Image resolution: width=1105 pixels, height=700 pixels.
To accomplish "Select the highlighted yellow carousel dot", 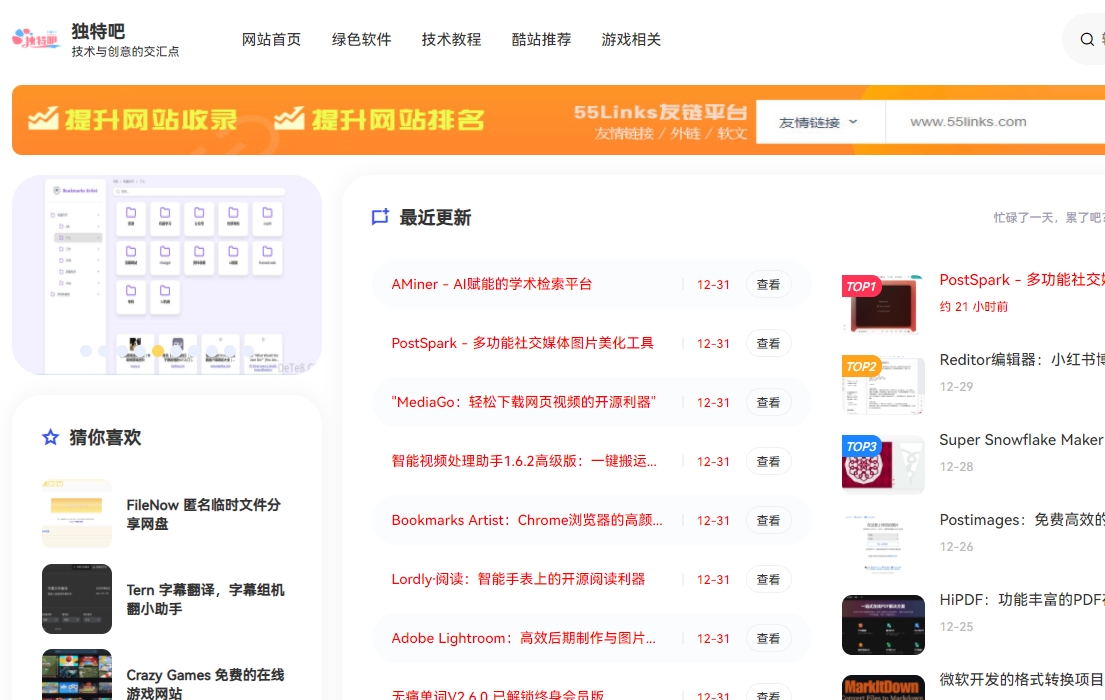I will coord(158,351).
